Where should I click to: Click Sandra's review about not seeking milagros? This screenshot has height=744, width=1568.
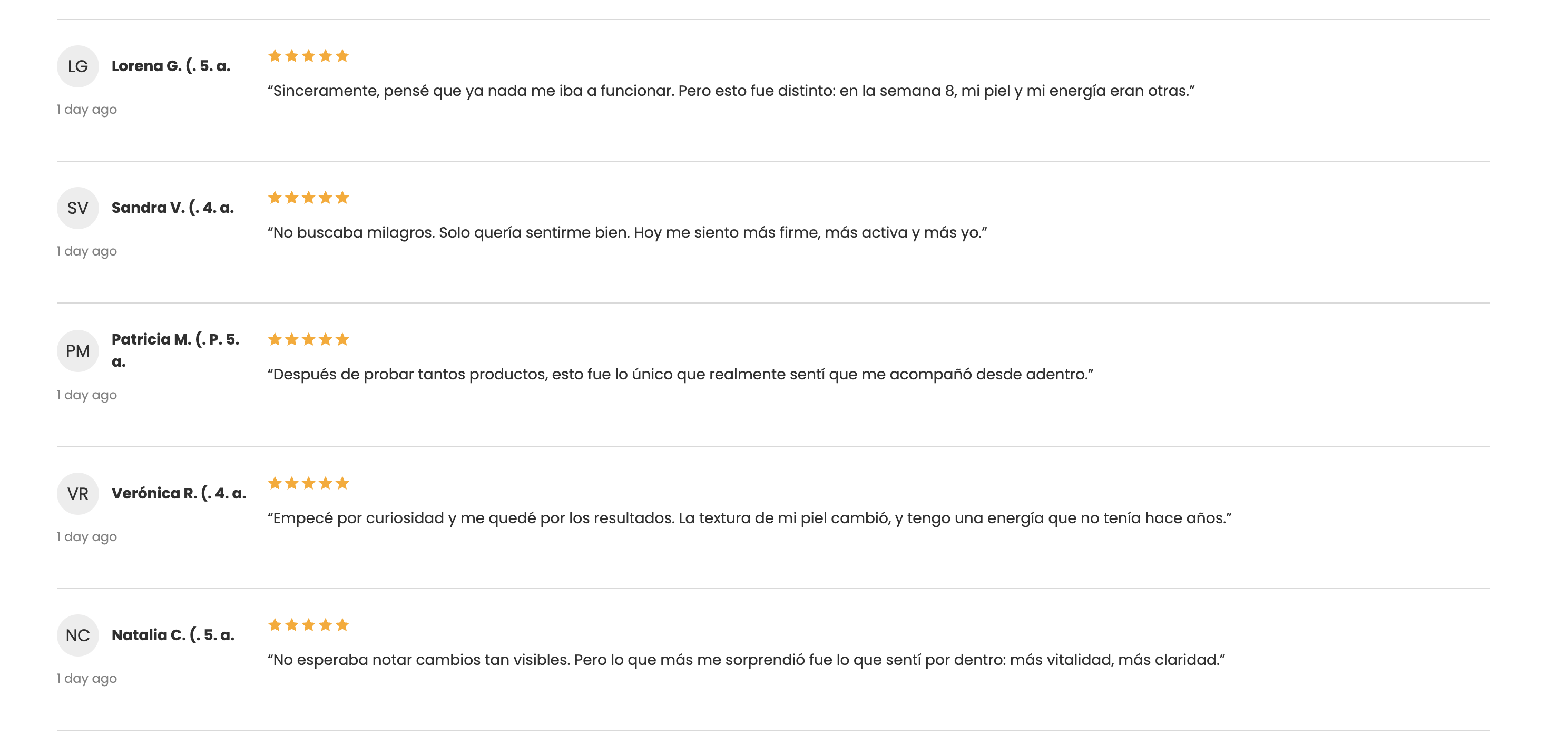coord(627,232)
